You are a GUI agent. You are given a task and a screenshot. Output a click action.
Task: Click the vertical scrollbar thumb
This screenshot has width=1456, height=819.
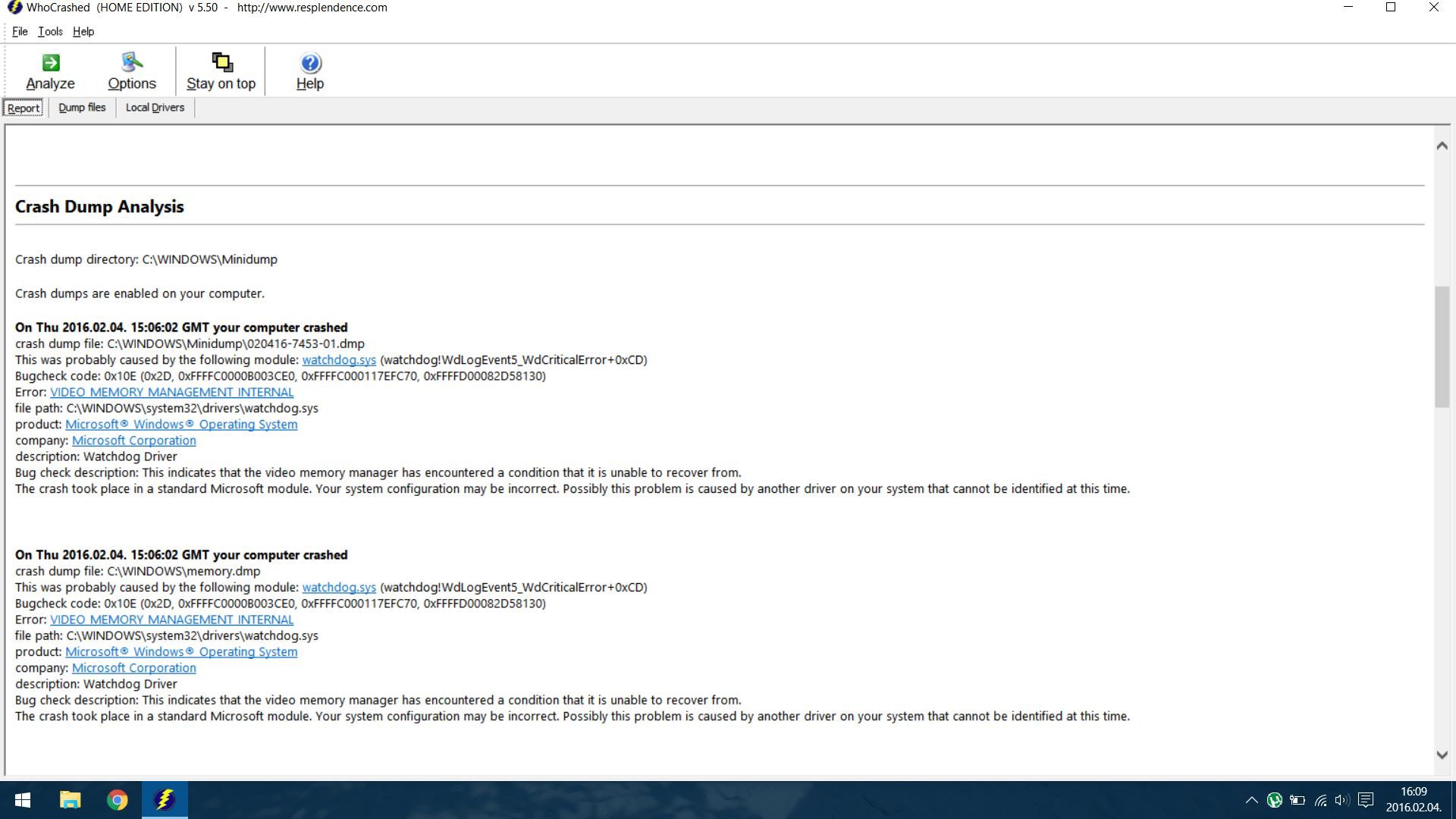1442,347
